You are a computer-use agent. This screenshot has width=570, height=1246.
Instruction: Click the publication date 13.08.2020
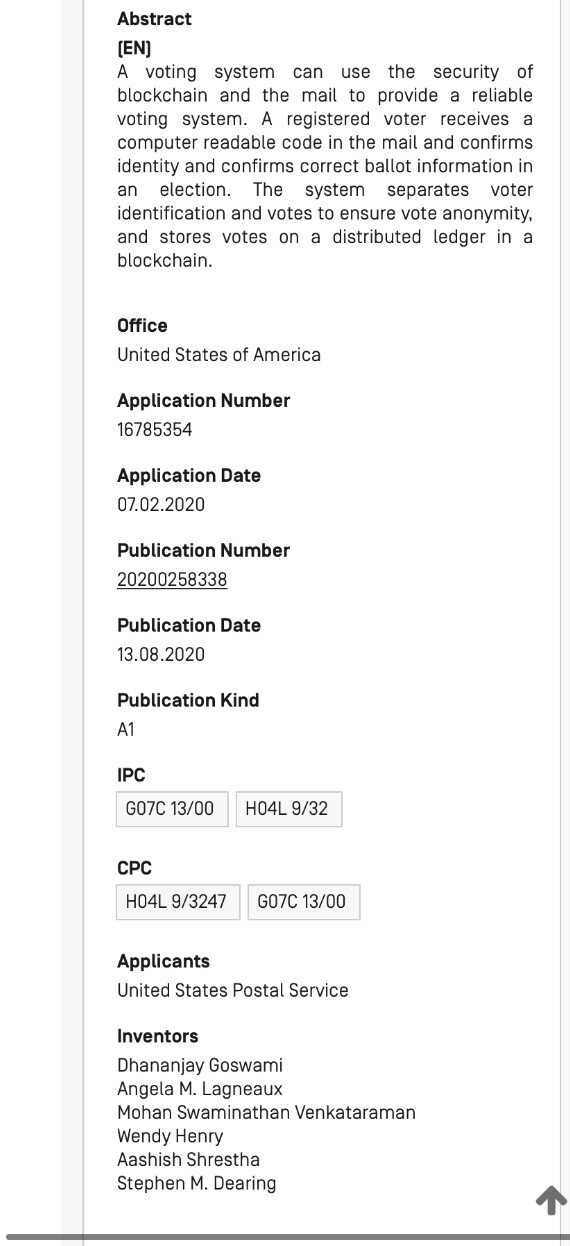[x=161, y=655]
